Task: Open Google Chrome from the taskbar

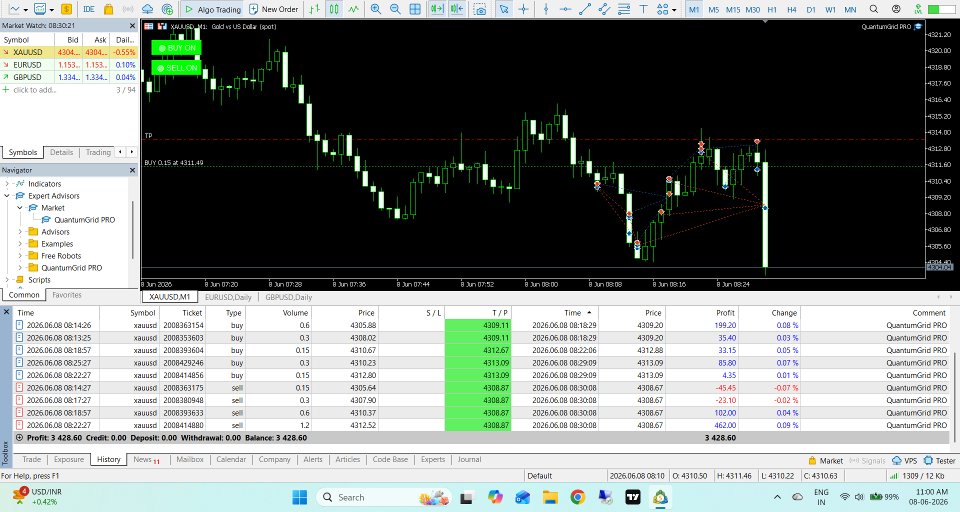Action: pos(577,497)
